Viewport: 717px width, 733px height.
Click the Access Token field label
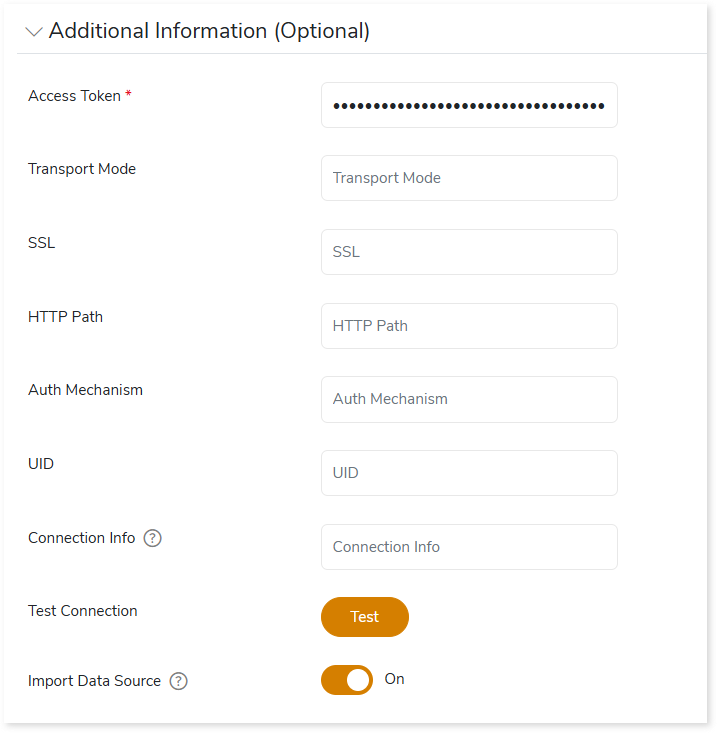(74, 96)
